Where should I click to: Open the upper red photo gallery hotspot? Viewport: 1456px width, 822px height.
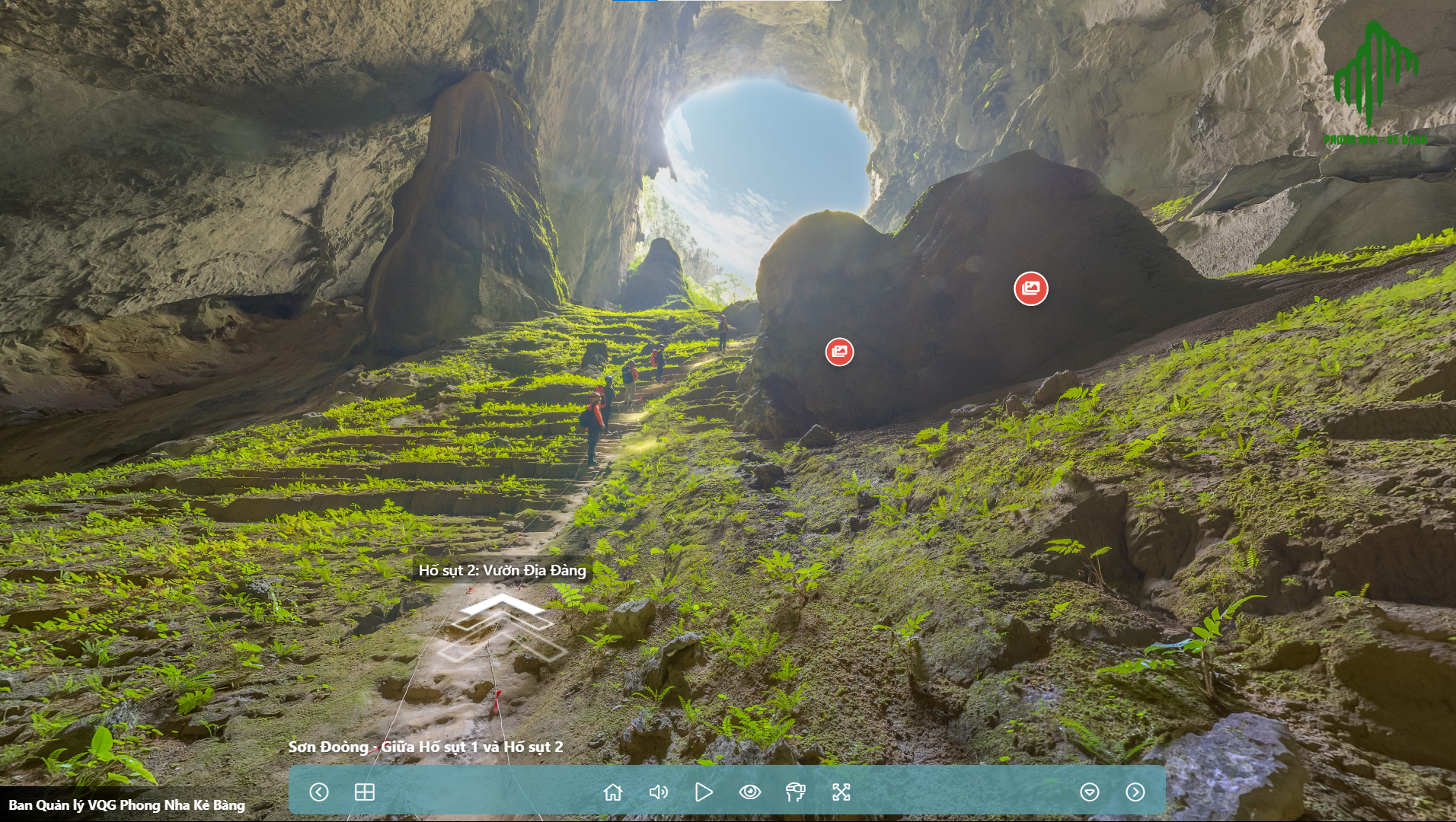tap(1031, 288)
